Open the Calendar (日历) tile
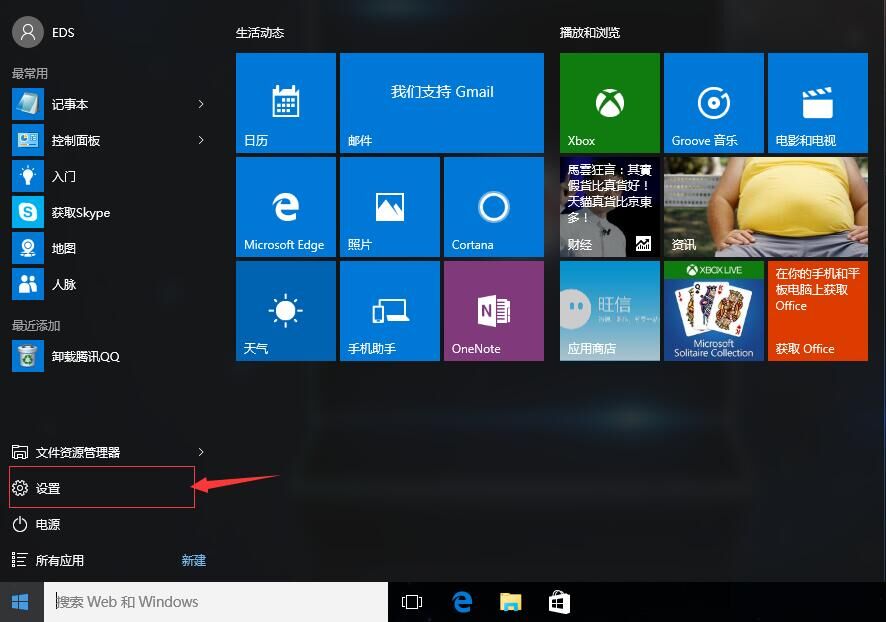 (x=286, y=103)
